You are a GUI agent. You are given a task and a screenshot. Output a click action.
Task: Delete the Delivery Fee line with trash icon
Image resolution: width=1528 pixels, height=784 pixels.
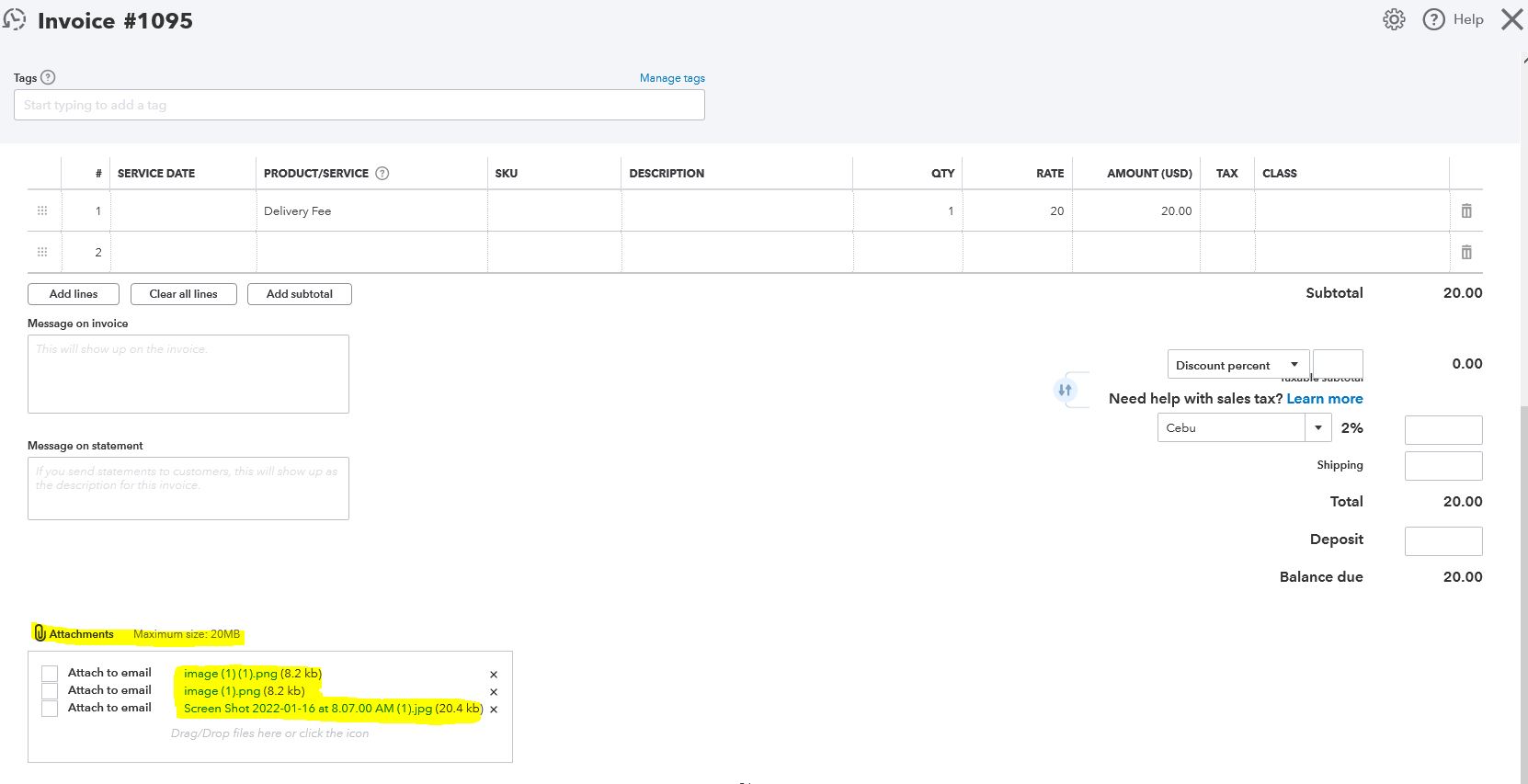pyautogui.click(x=1466, y=210)
